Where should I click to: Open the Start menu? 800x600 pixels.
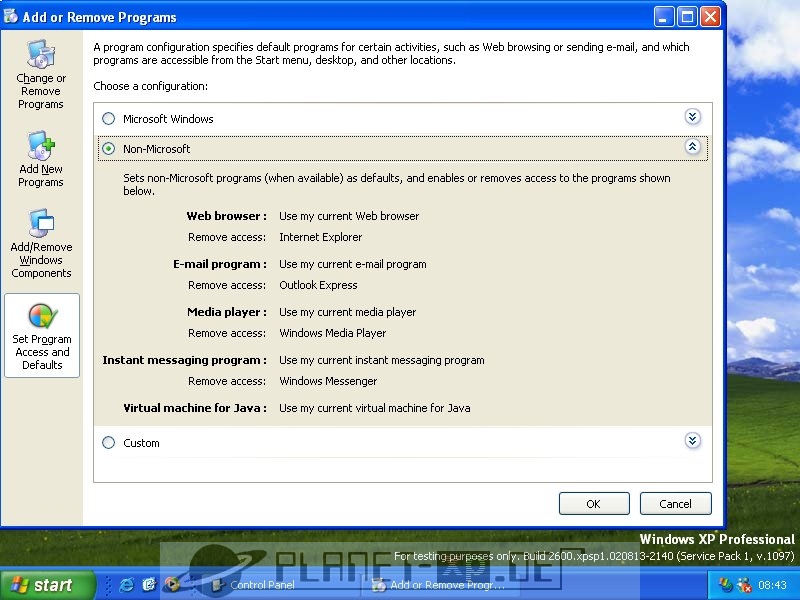[x=48, y=585]
